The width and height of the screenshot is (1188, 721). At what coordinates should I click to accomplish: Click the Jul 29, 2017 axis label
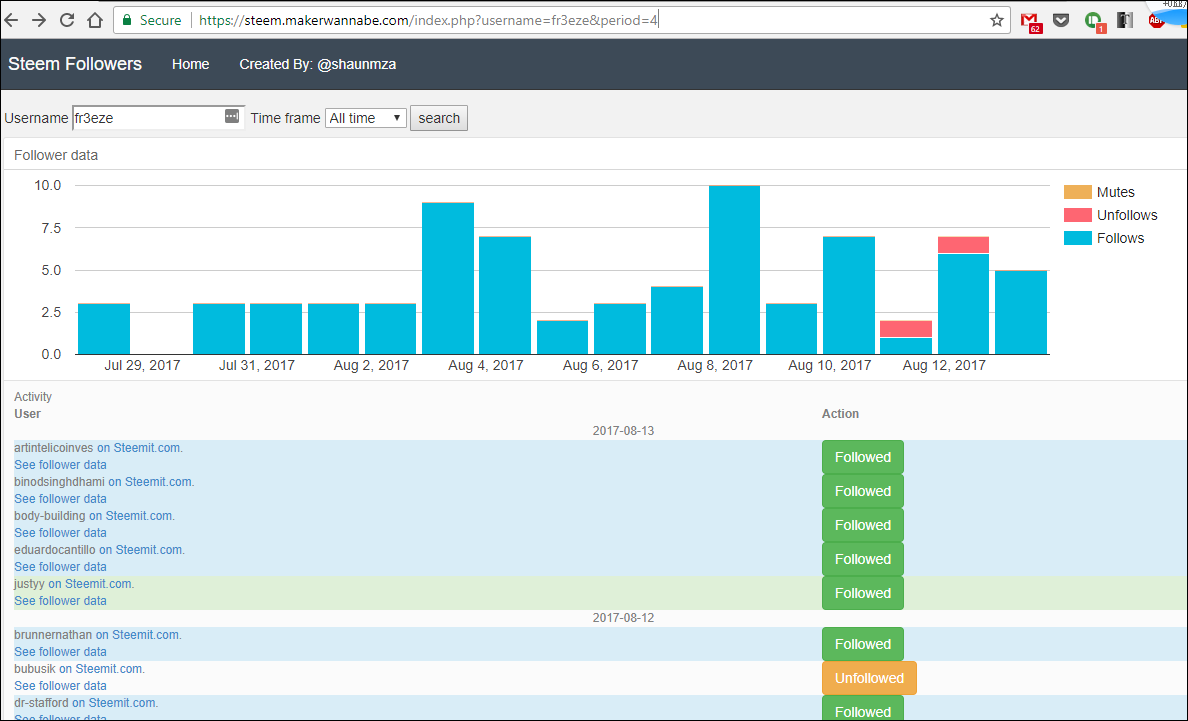pyautogui.click(x=142, y=366)
